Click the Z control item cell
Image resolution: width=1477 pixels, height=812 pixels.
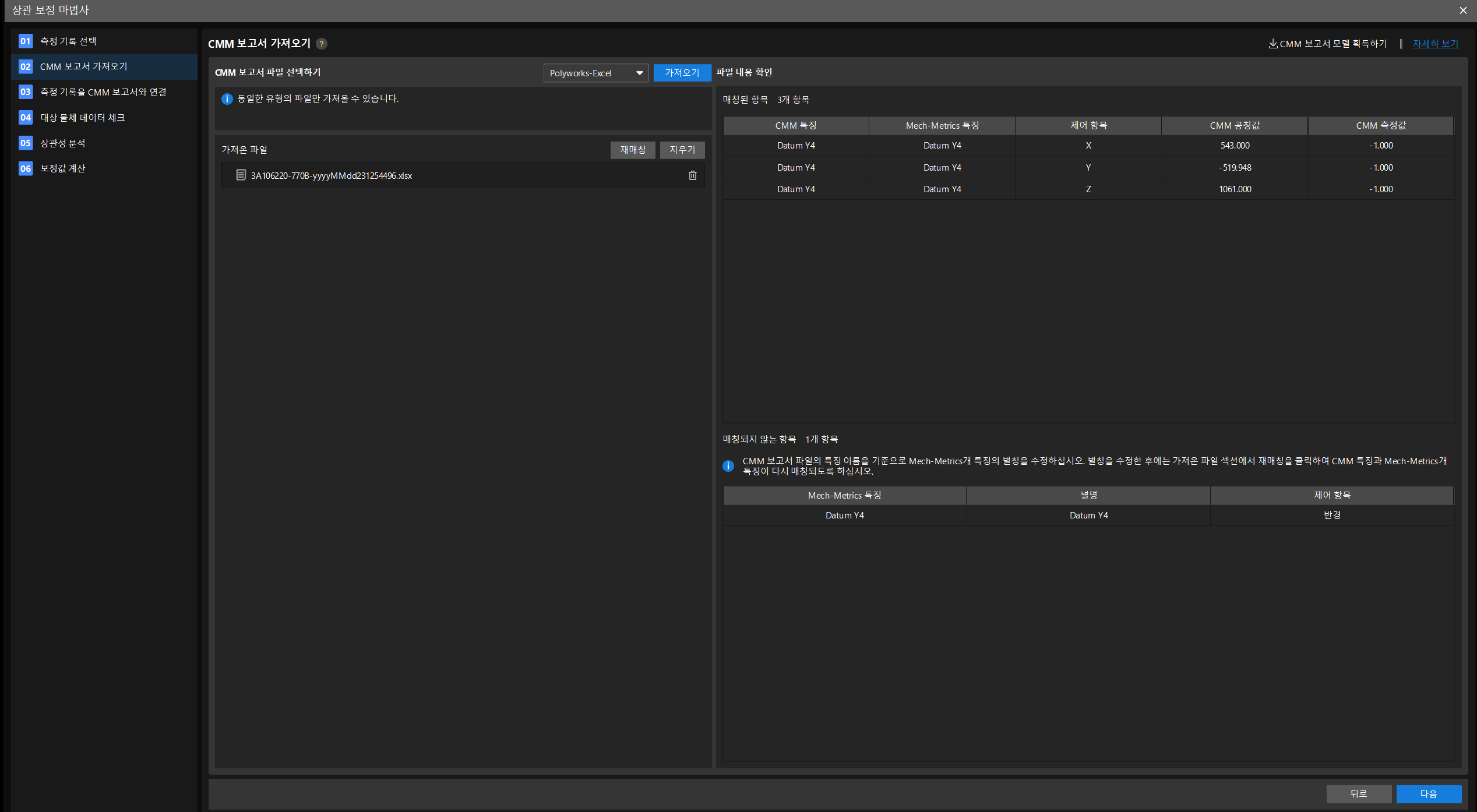pos(1088,189)
